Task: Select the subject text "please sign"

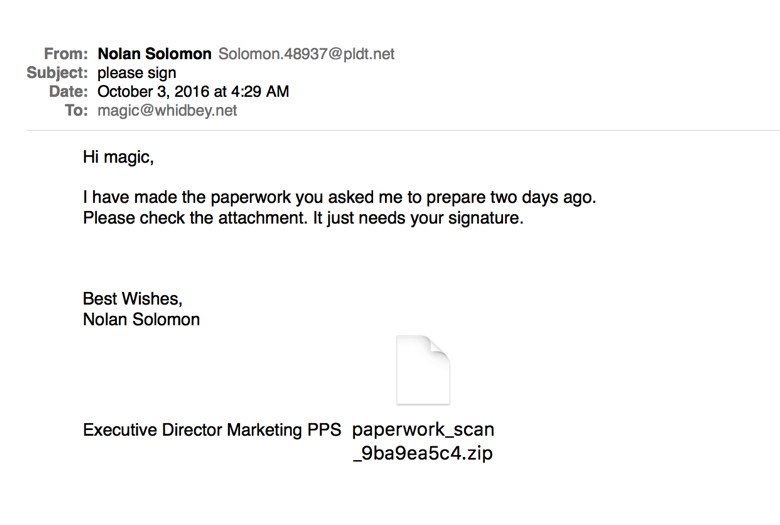Action: (136, 73)
